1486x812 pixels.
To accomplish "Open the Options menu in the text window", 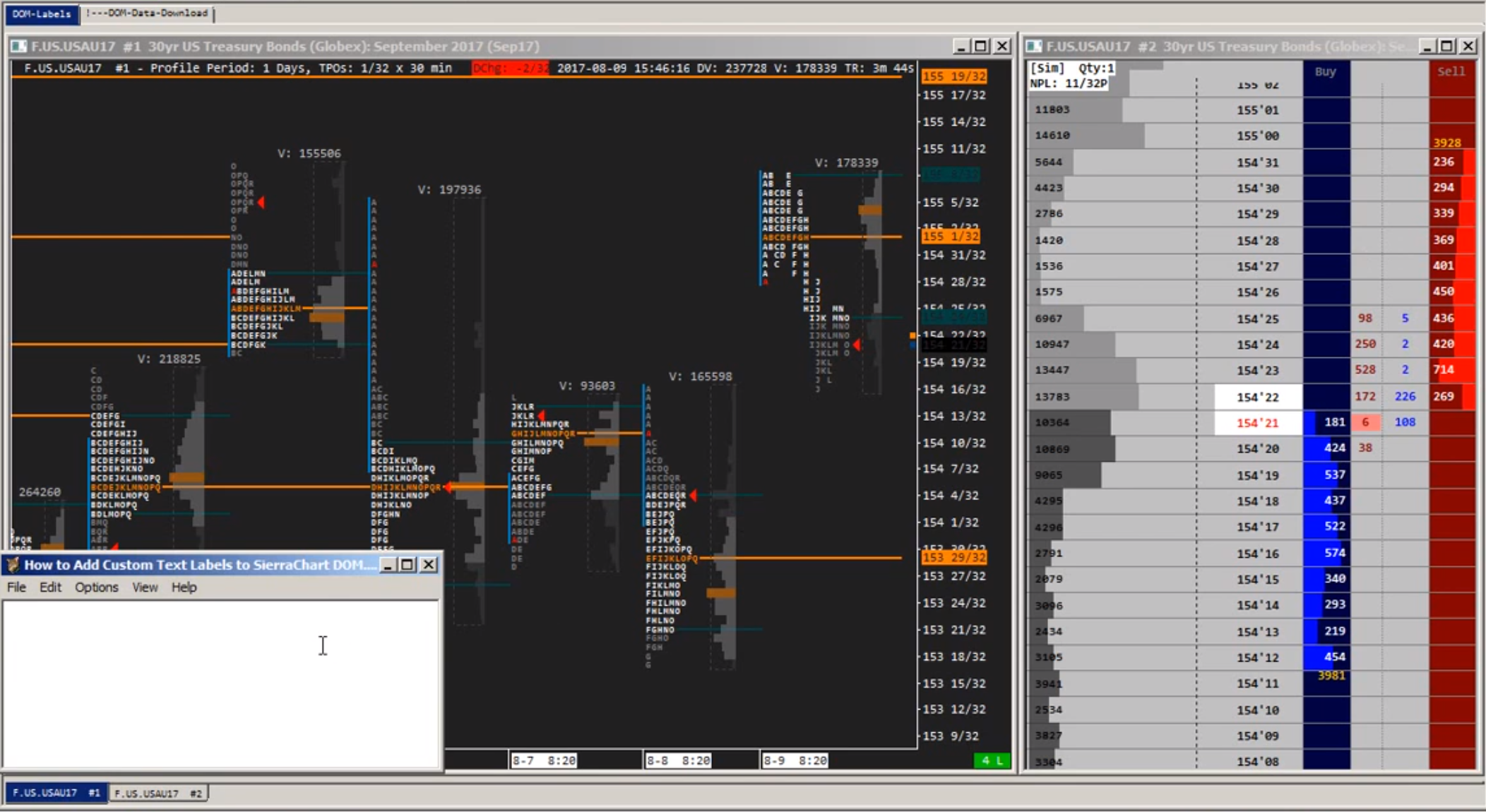I will point(97,587).
